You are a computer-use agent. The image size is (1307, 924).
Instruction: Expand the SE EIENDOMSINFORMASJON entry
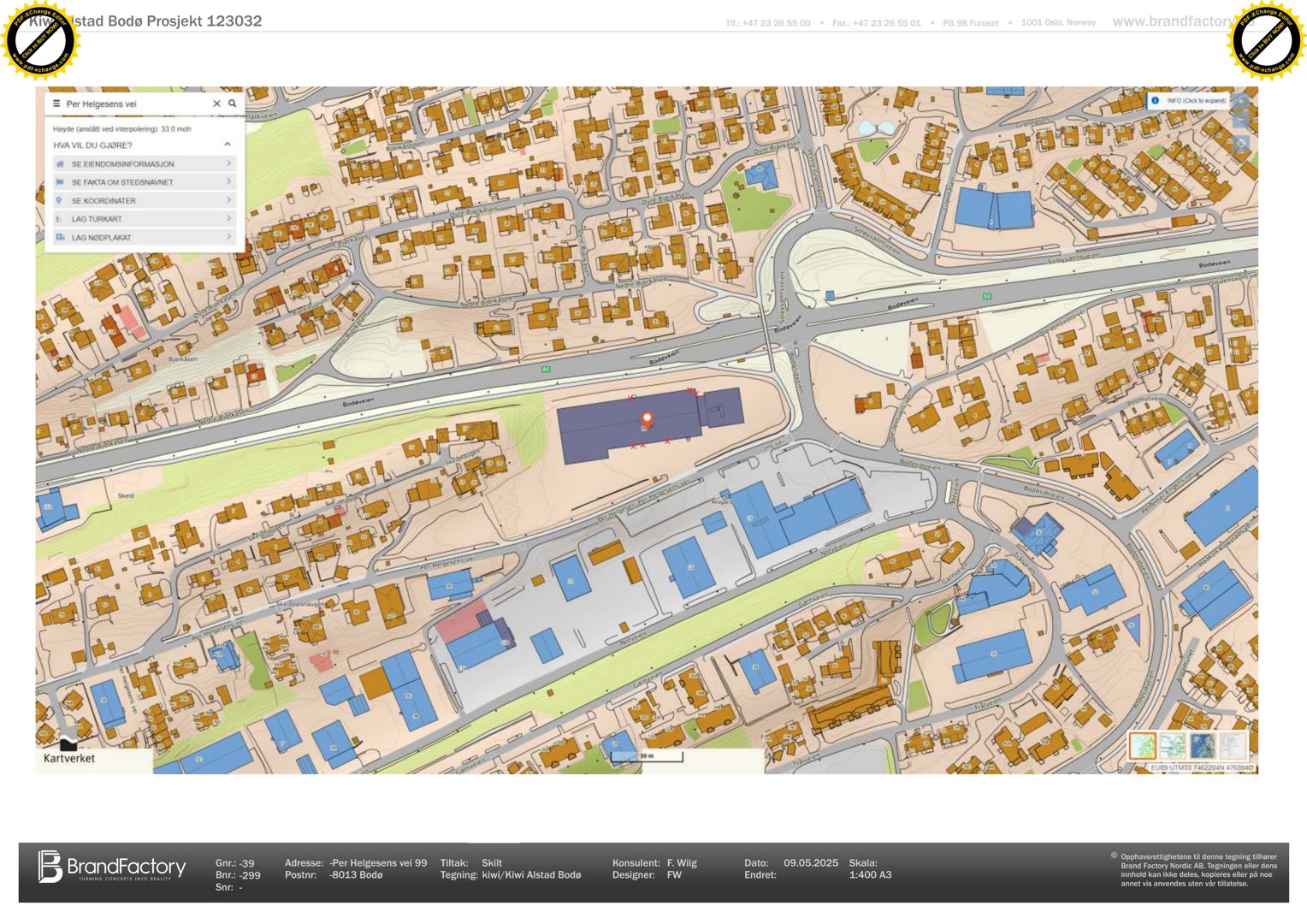point(229,164)
